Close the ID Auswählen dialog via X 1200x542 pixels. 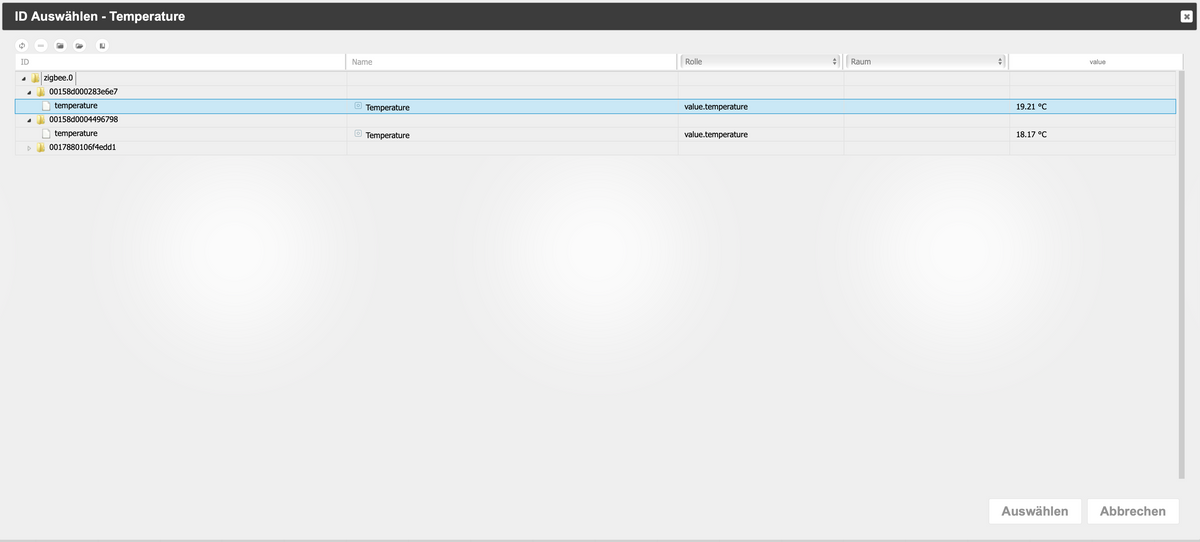click(1186, 16)
